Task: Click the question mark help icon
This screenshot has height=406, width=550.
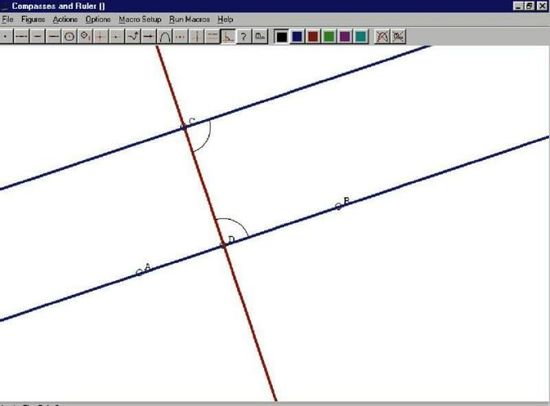Action: pyautogui.click(x=244, y=36)
